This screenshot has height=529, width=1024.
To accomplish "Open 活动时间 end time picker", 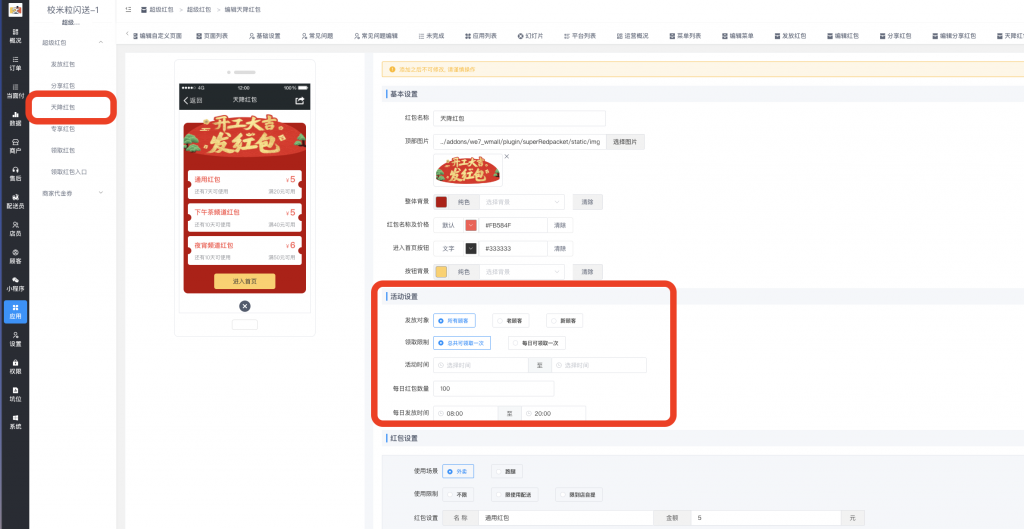I will pyautogui.click(x=599, y=365).
